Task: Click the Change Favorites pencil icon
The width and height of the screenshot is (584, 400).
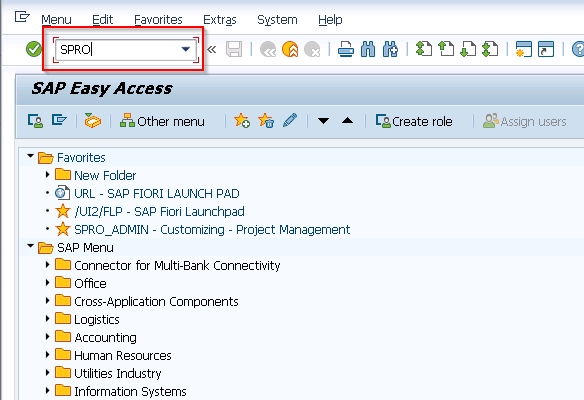Action: [x=290, y=121]
